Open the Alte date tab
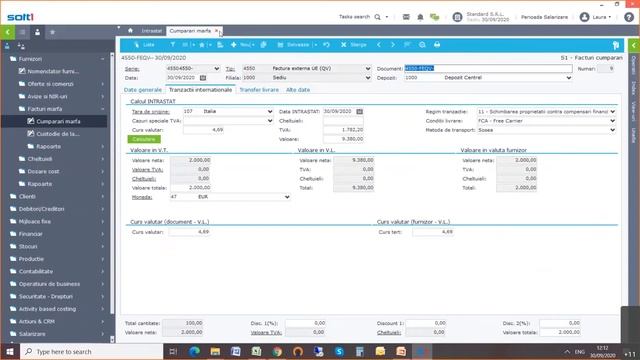Viewport: 640px width, 360px height. tap(298, 90)
